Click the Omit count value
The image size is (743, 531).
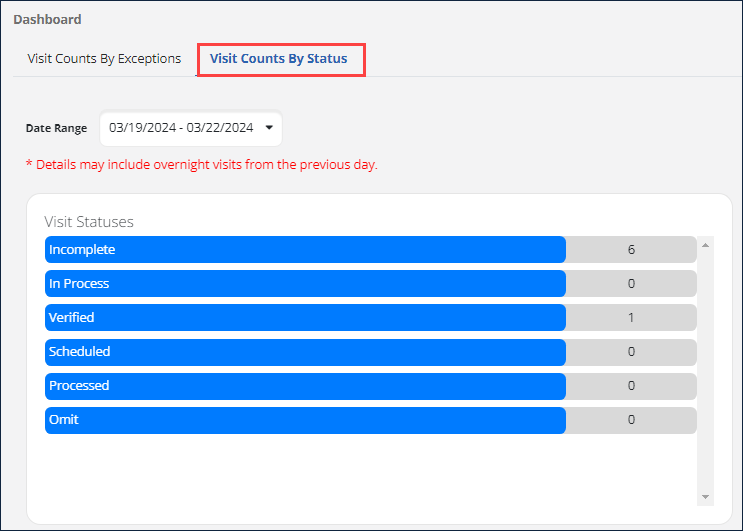click(x=631, y=420)
